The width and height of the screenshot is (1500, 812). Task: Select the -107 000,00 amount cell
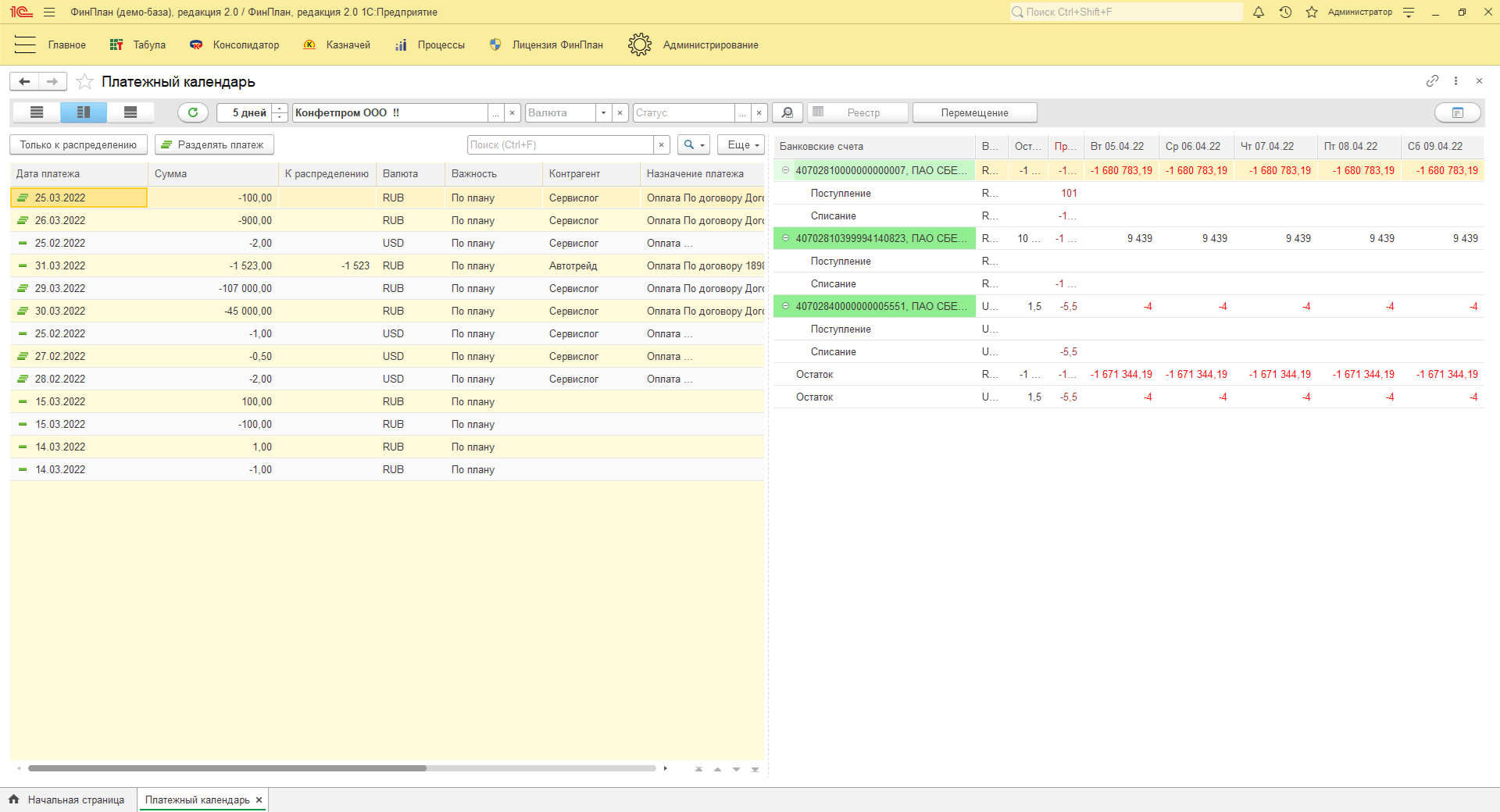click(212, 288)
